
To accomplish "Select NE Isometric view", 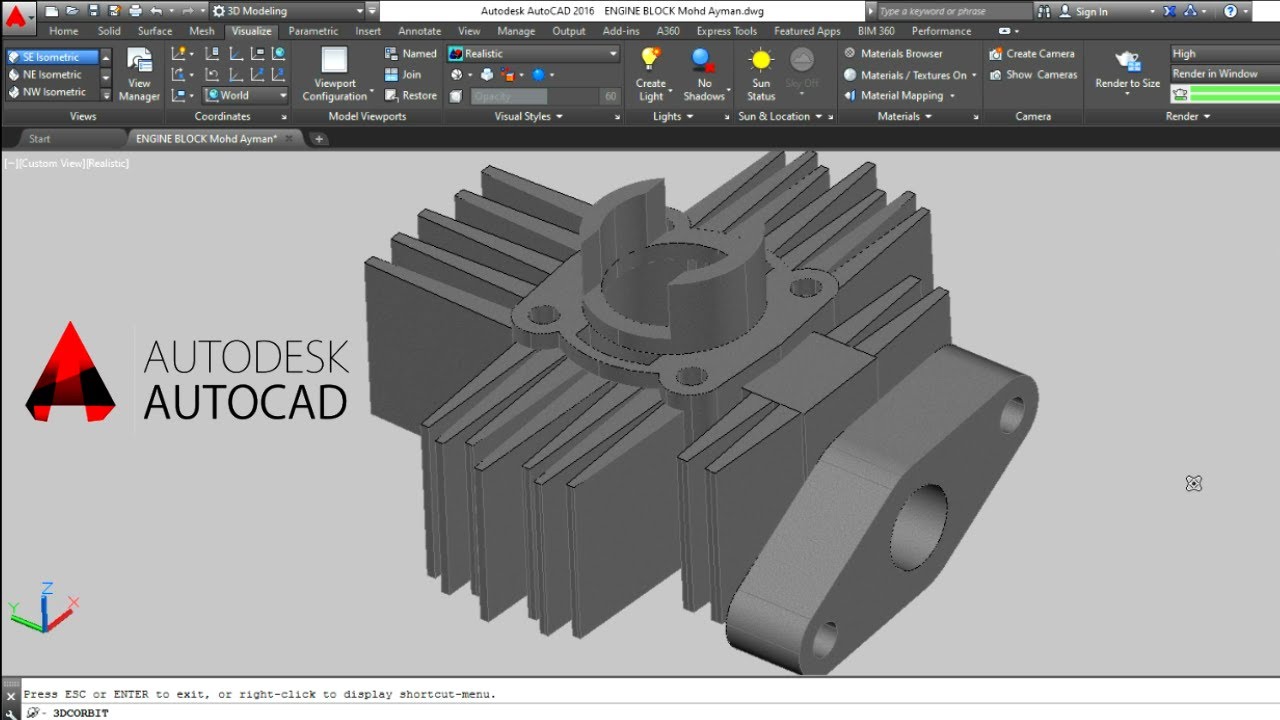I will [x=52, y=74].
